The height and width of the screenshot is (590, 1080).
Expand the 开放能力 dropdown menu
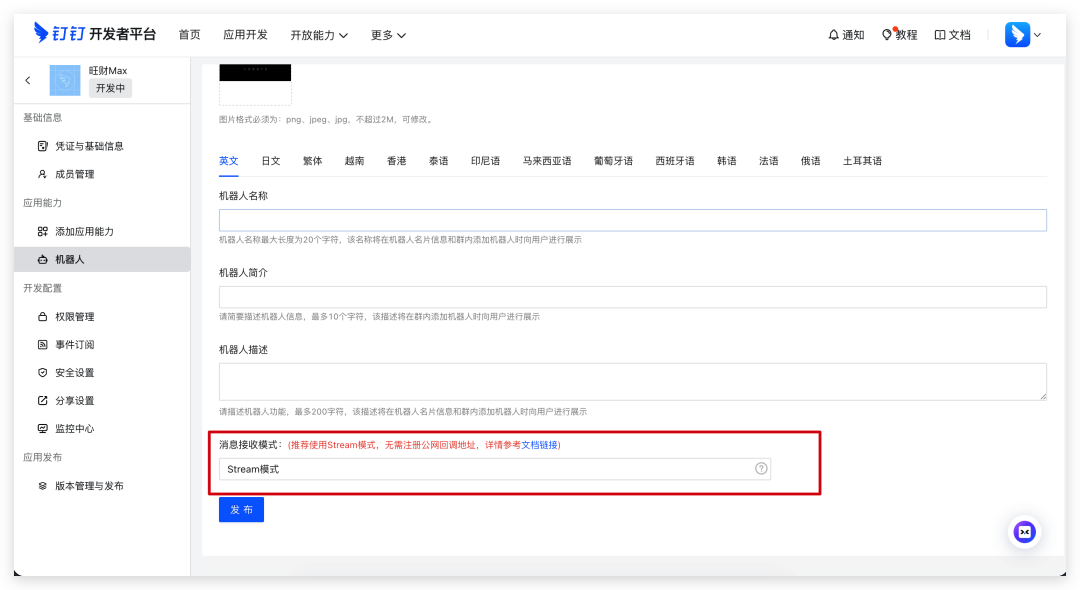(x=319, y=35)
